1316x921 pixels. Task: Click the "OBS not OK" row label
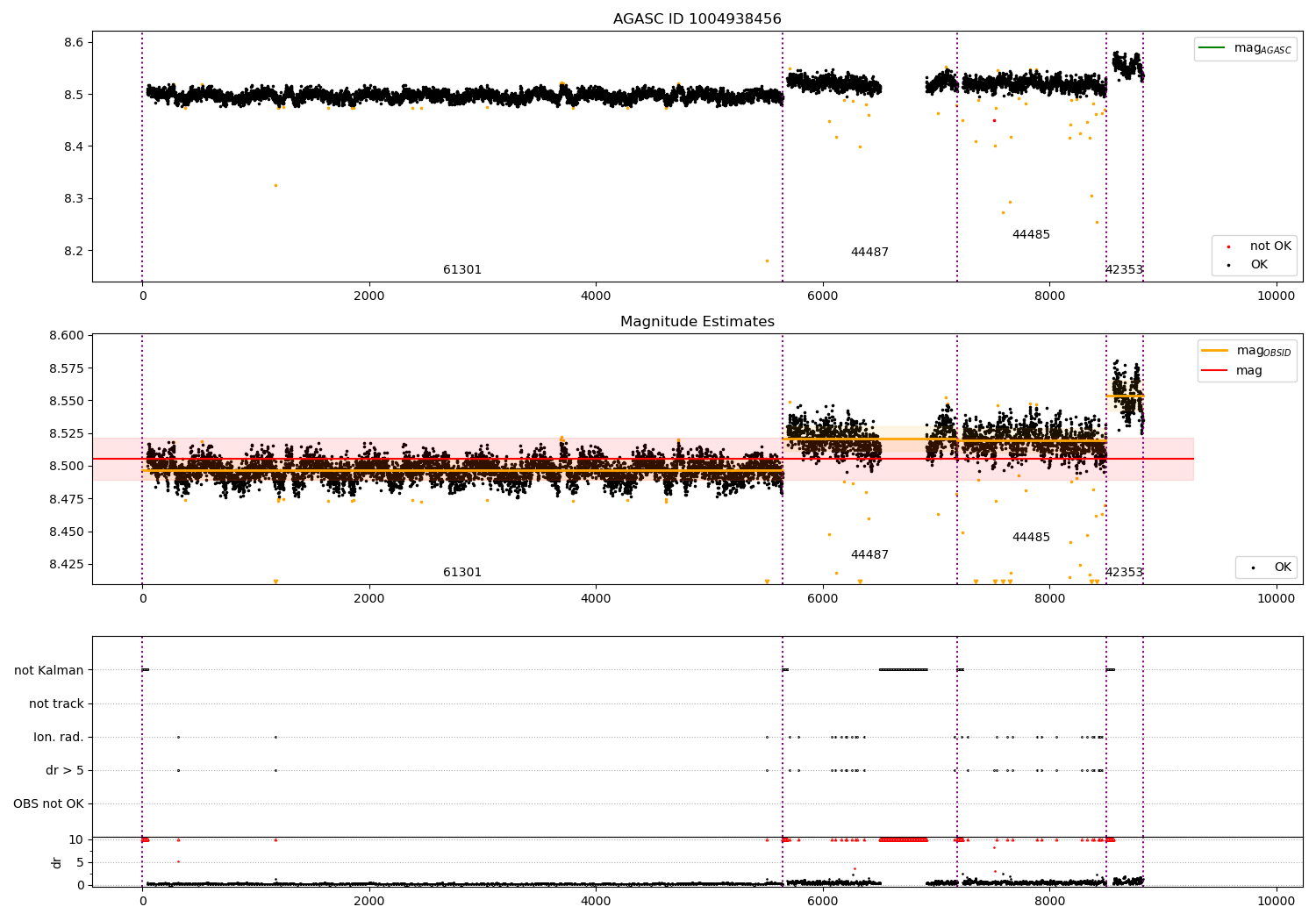pos(48,804)
